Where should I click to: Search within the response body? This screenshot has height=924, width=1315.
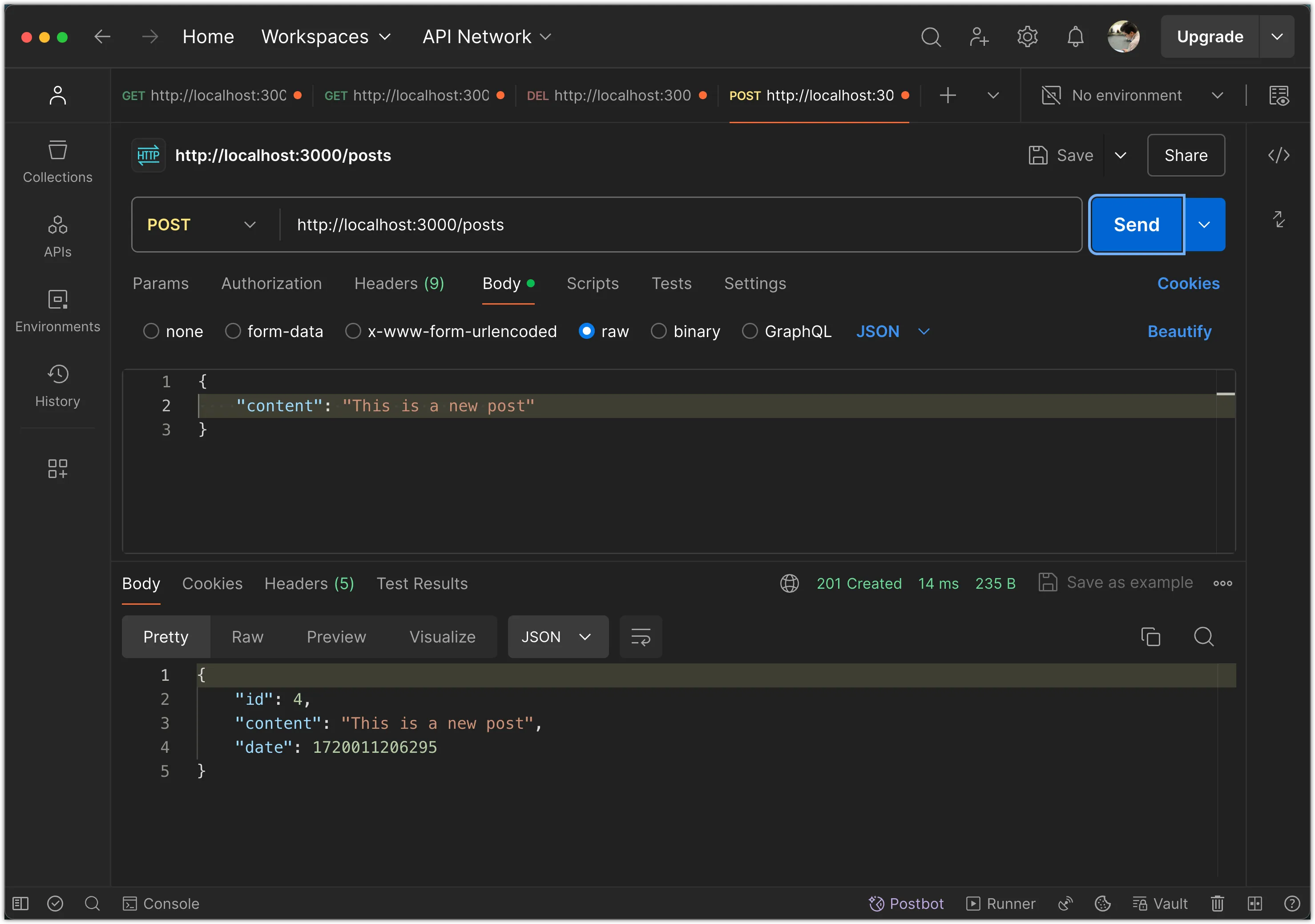coord(1203,637)
